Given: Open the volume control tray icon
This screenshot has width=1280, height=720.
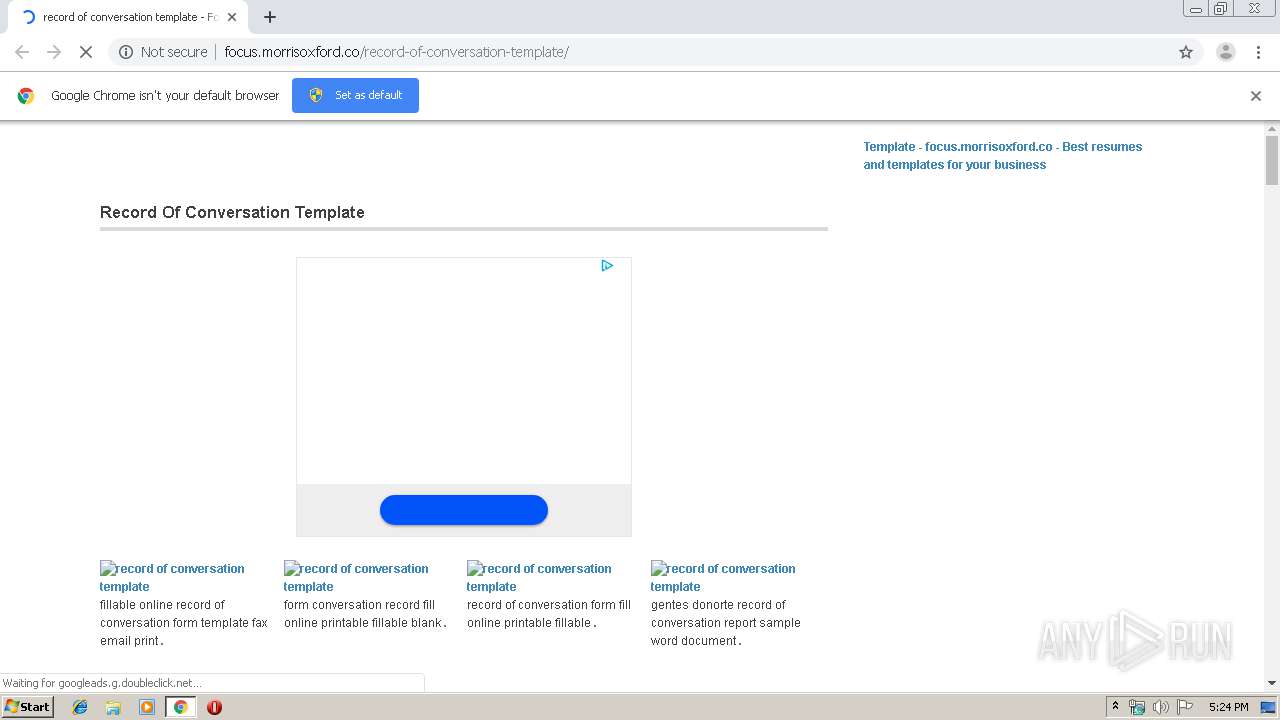Looking at the screenshot, I should pos(1161,707).
